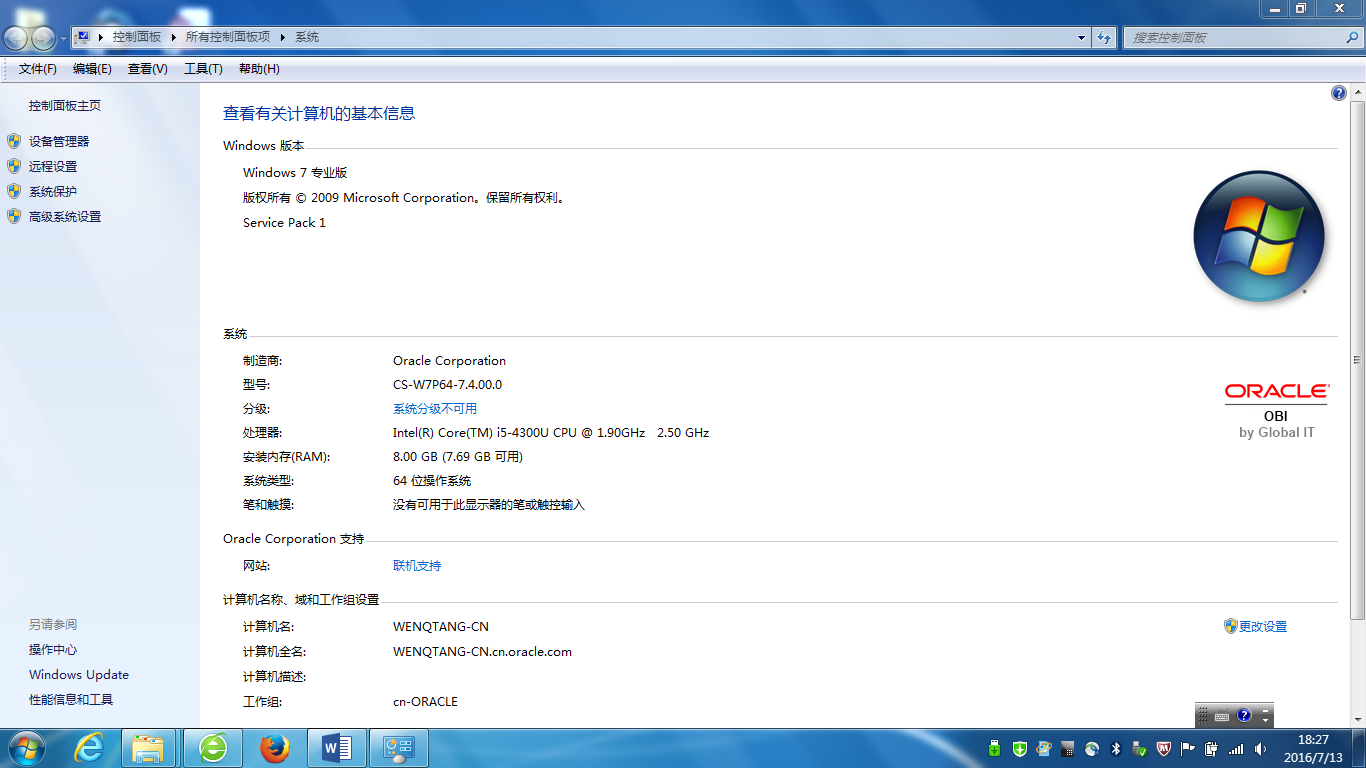Screen dimensions: 1366x768
Task: Click 更改设置 to change computer name
Action: click(1263, 627)
